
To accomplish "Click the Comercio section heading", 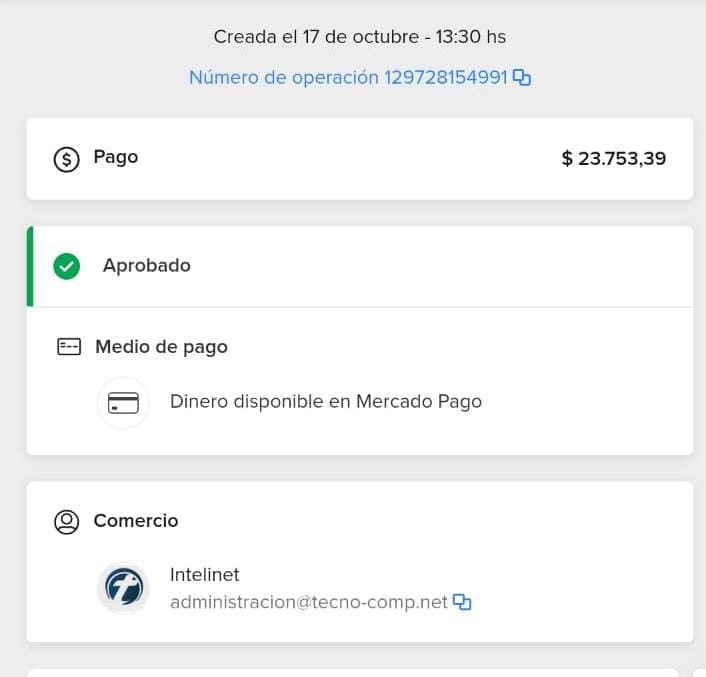I will click(x=135, y=521).
